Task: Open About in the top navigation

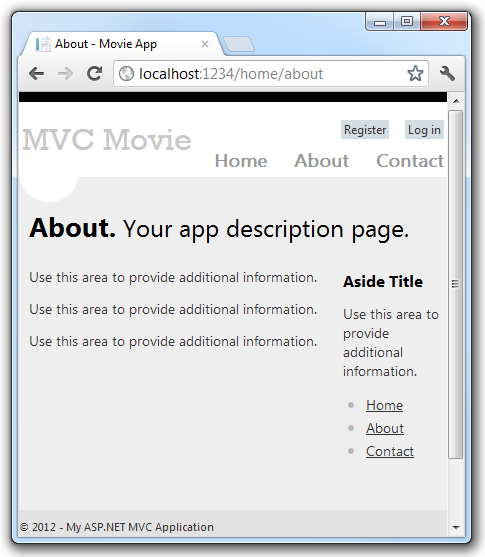Action: click(322, 161)
